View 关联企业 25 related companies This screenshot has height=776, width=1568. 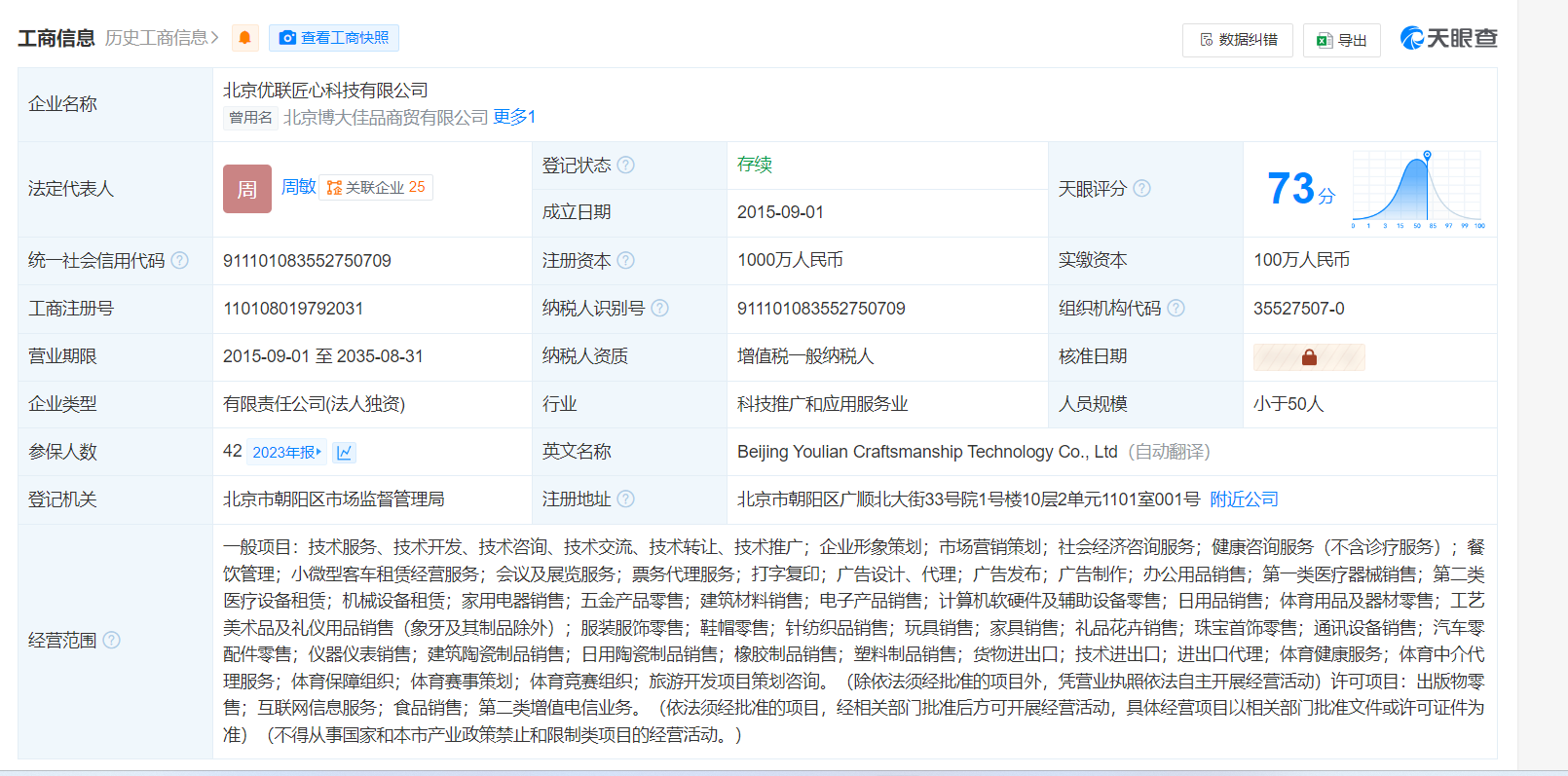point(376,187)
